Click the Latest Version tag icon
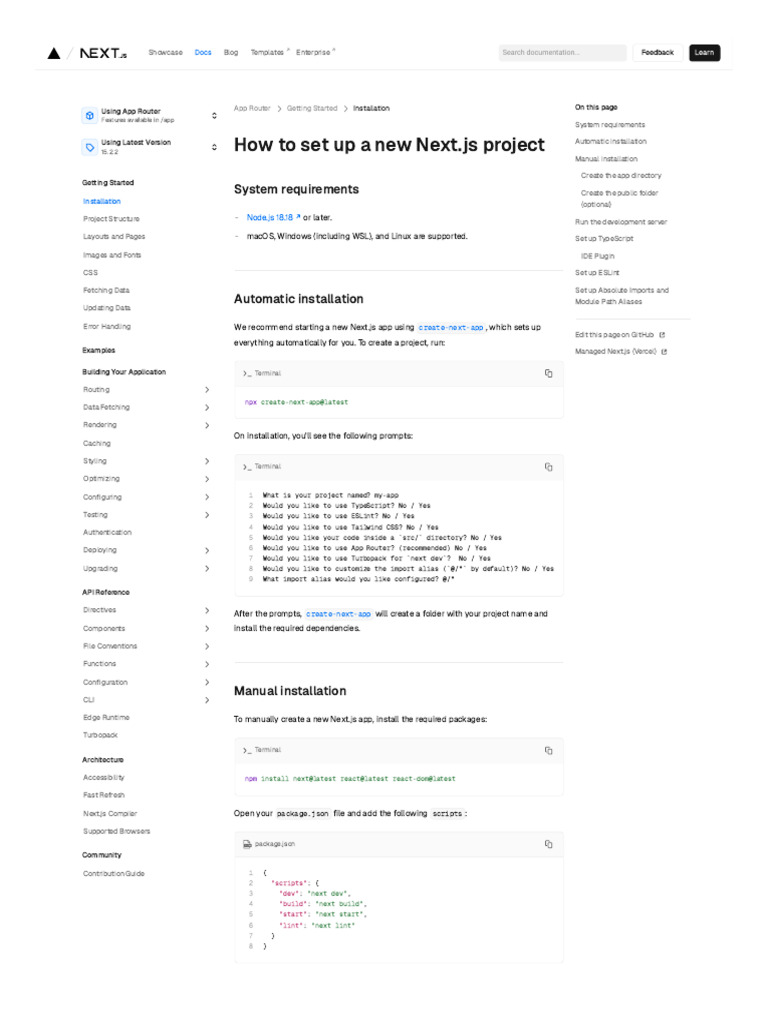The image size is (768, 1024). tap(89, 147)
